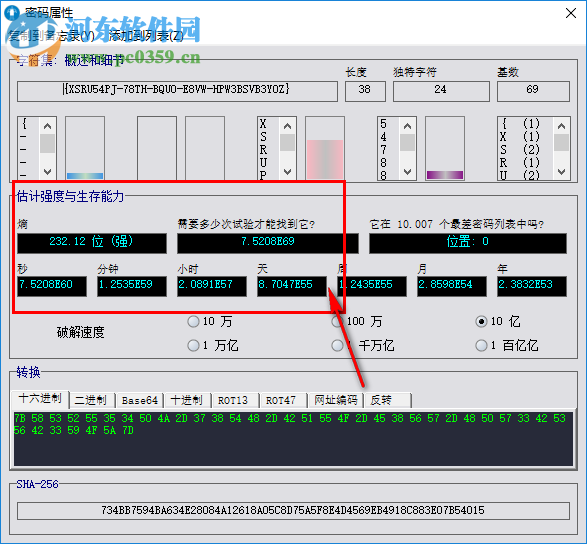The image size is (587, 544).
Task: Click the 月 value 2.8598E54
Action: click(x=452, y=286)
